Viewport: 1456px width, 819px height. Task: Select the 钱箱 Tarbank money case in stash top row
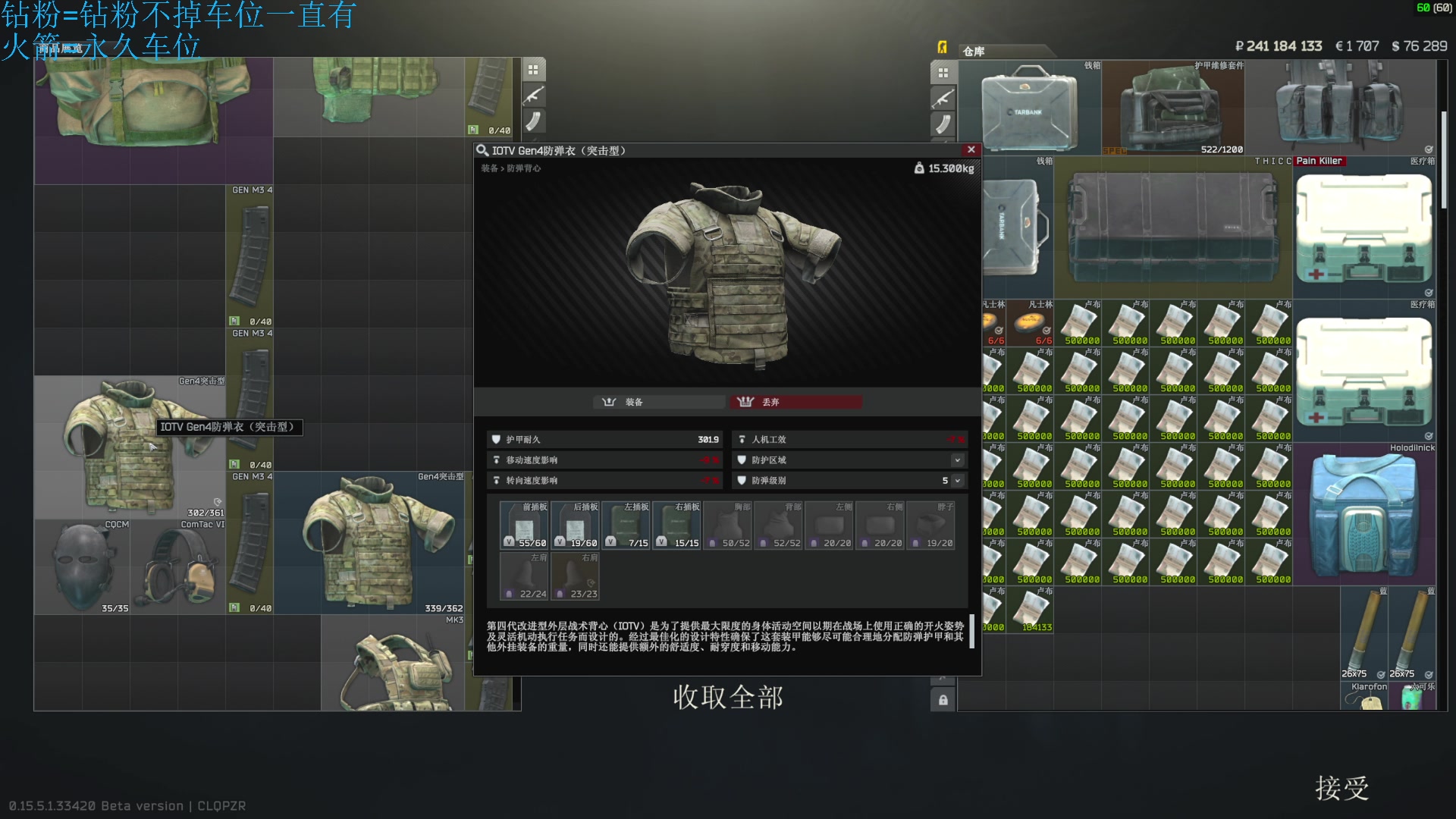tap(1030, 108)
